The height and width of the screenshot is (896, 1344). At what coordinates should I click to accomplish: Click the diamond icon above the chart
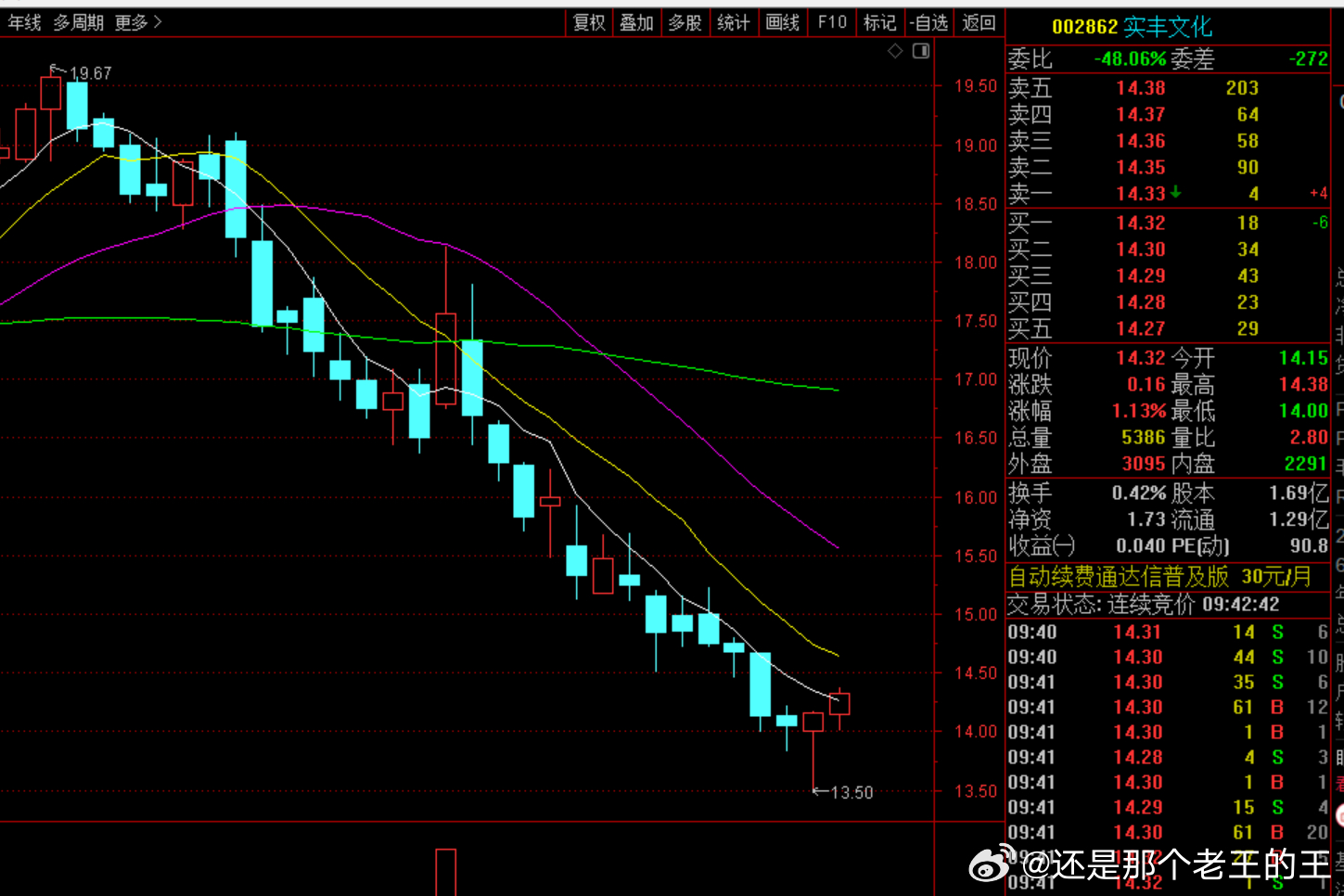point(895,51)
